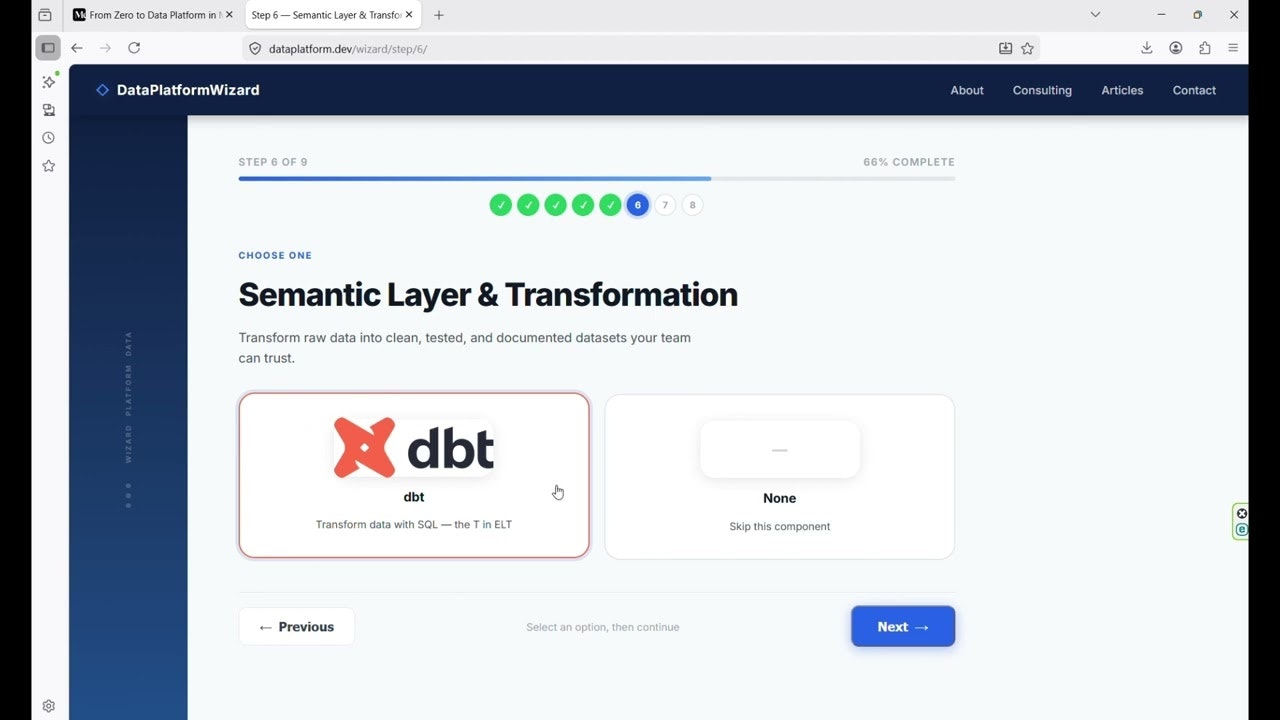Click 'Select an option, then continue' hint
1280x720 pixels.
(603, 627)
